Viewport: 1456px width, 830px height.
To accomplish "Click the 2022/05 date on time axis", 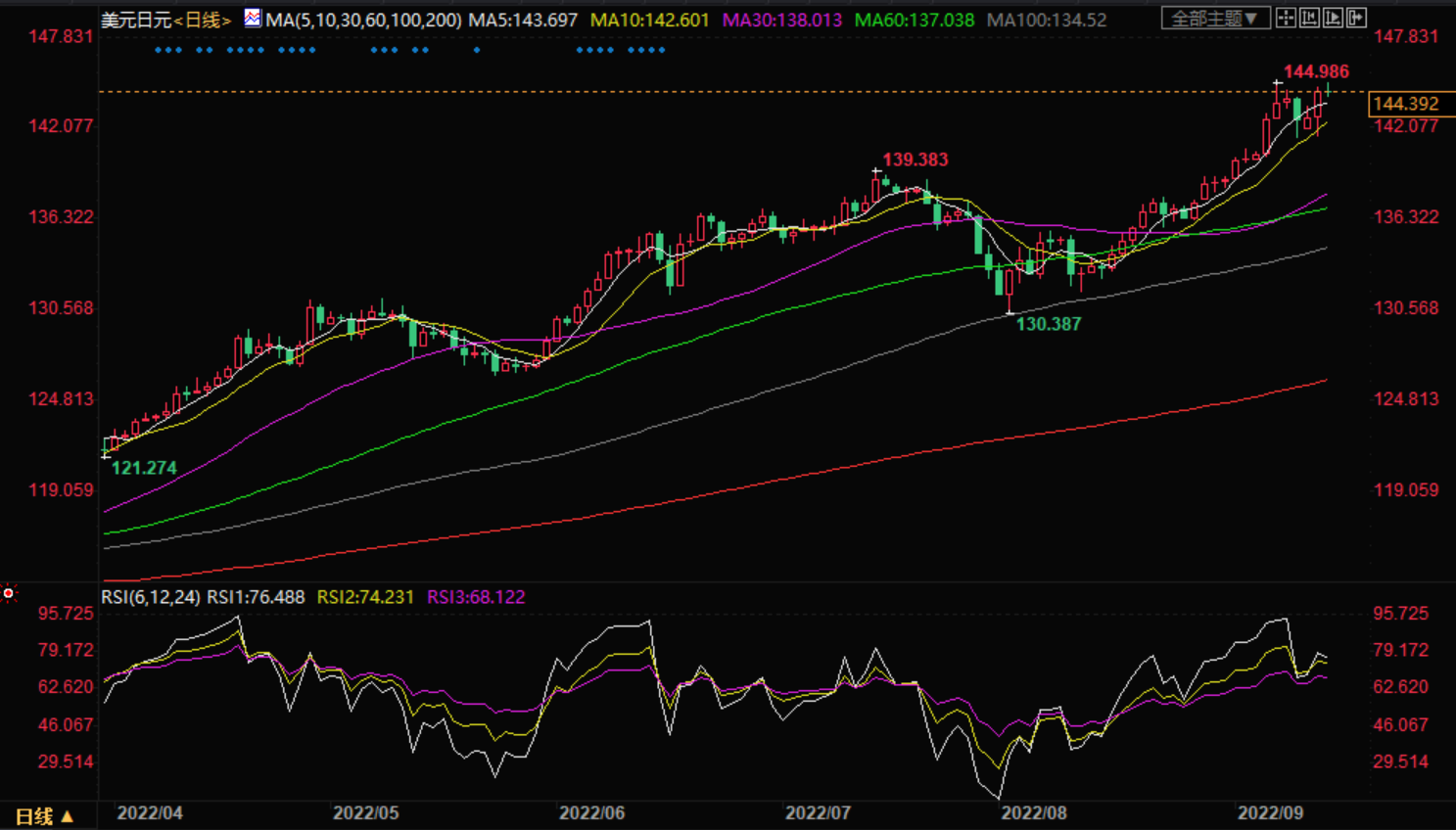I will 366,813.
